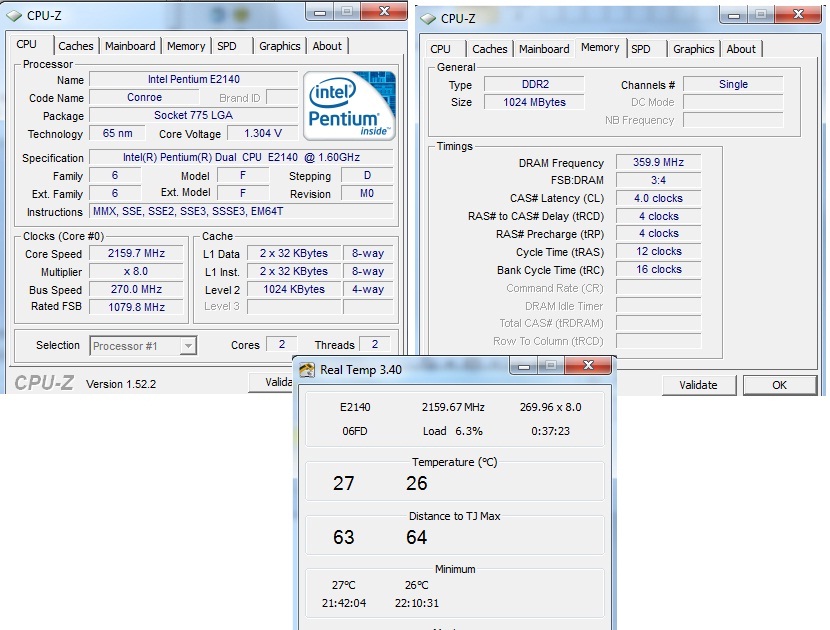Click the Memory tab in left CPU-Z window
The height and width of the screenshot is (630, 830).
pyautogui.click(x=186, y=46)
